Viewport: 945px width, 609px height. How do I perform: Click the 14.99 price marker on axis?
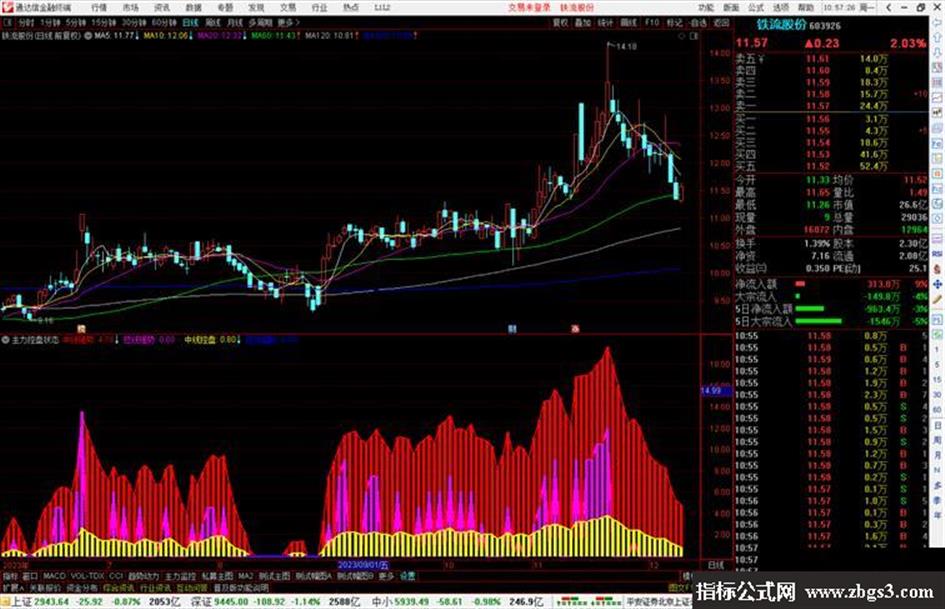716,391
